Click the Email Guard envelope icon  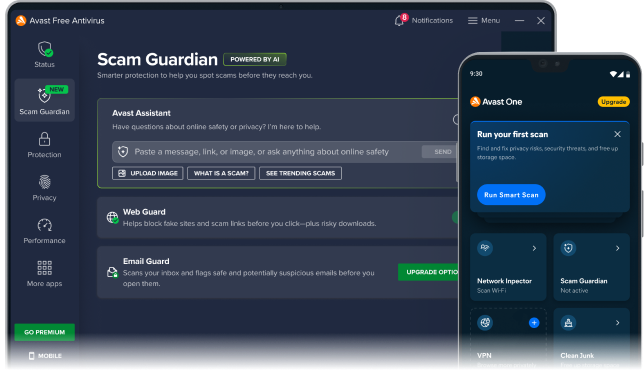pyautogui.click(x=112, y=272)
